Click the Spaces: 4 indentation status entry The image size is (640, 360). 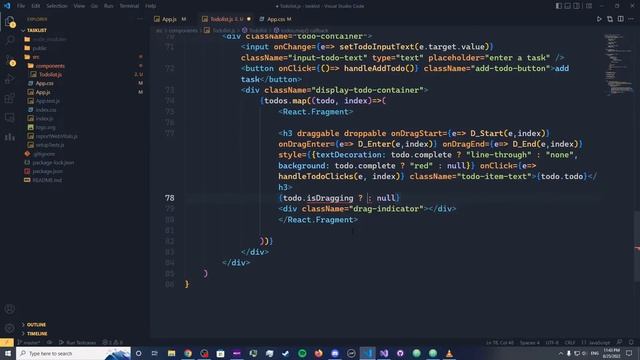click(530, 343)
